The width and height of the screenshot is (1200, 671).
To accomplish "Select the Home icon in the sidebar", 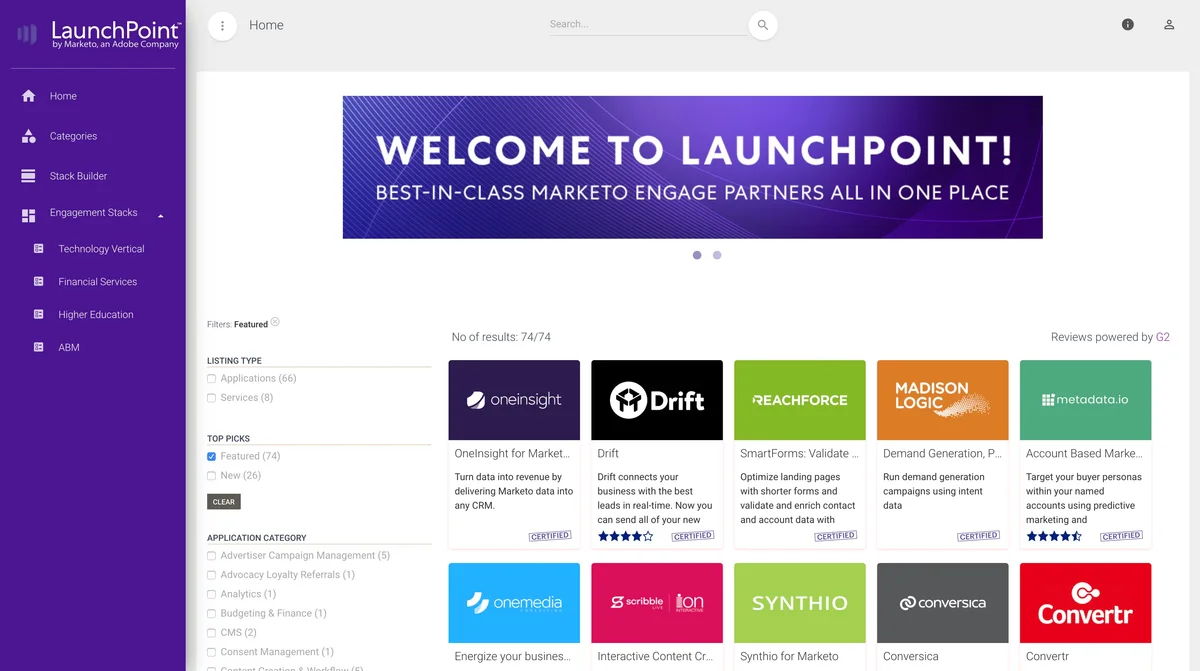I will [x=28, y=96].
